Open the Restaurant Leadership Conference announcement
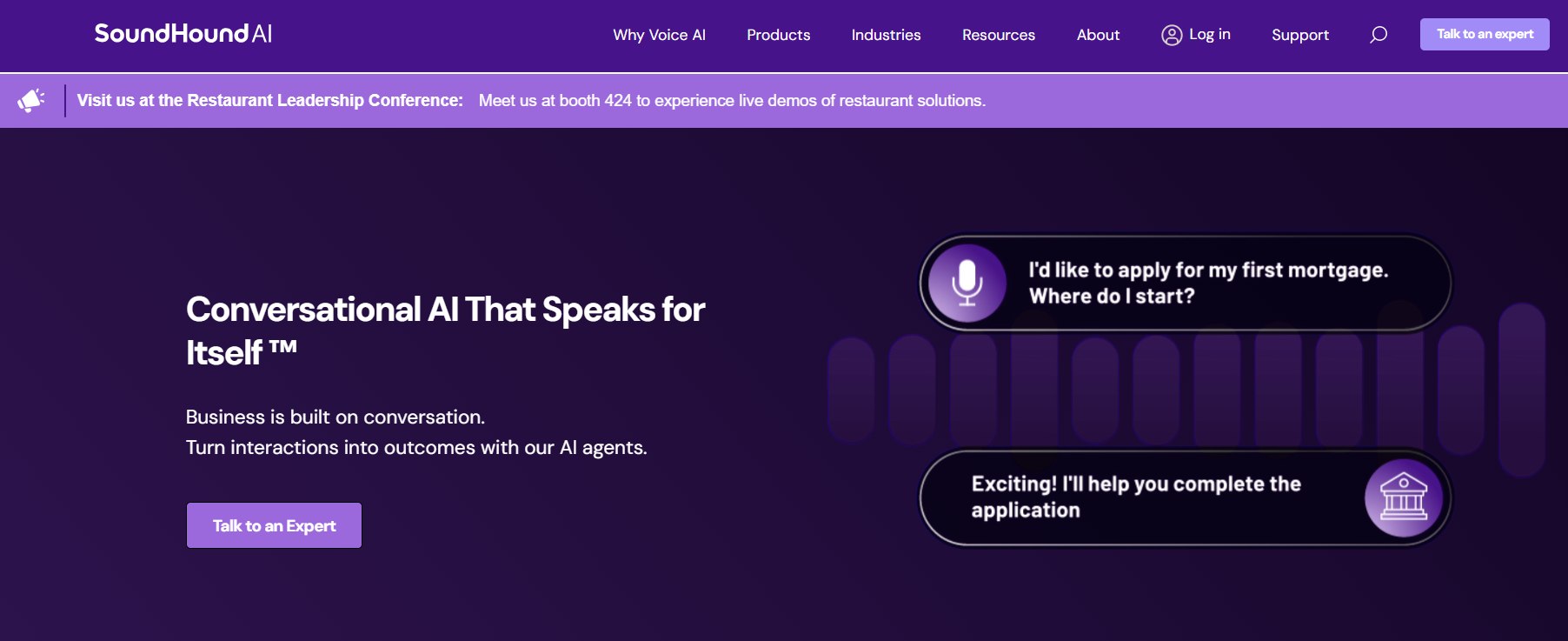This screenshot has height=641, width=1568. click(269, 101)
